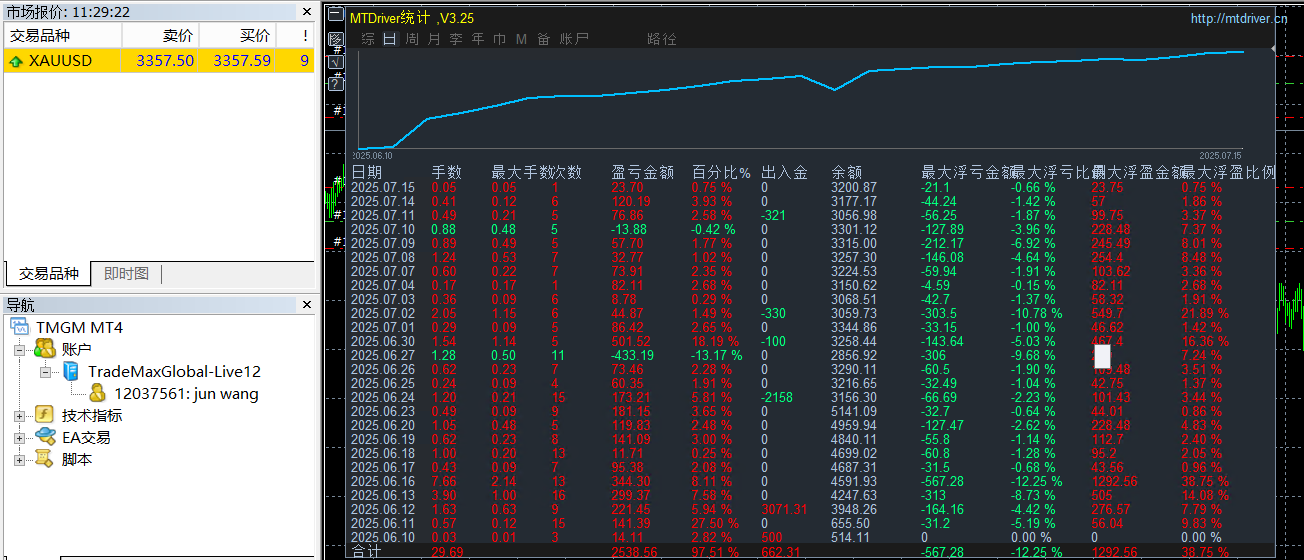The image size is (1304, 560).
Task: Click the 脚本 scripts scroll icon
Action: tap(44, 459)
